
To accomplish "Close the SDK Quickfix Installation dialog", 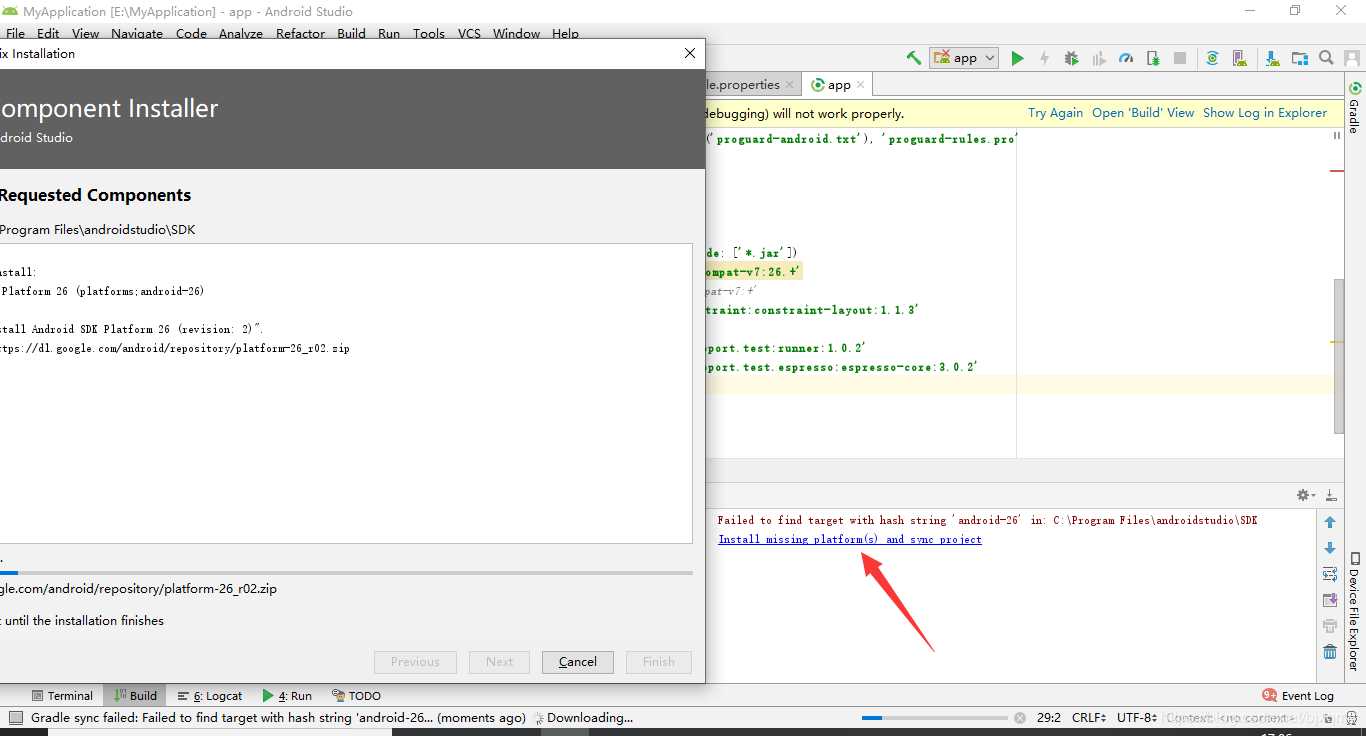I will click(689, 53).
